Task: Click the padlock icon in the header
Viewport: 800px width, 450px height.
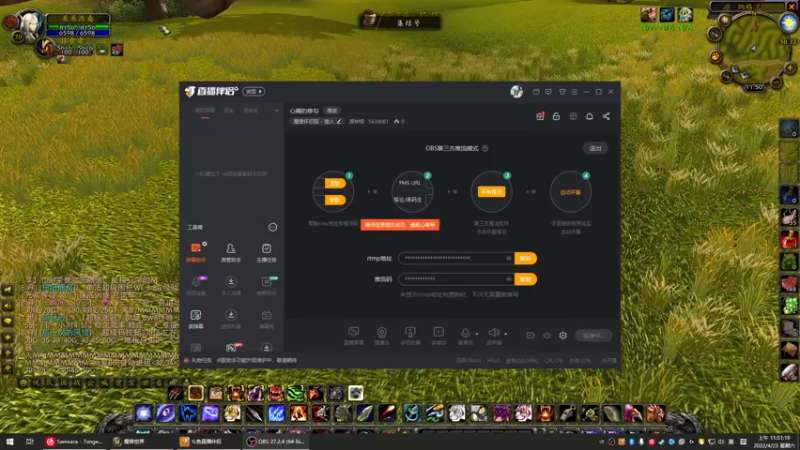Action: (556, 116)
